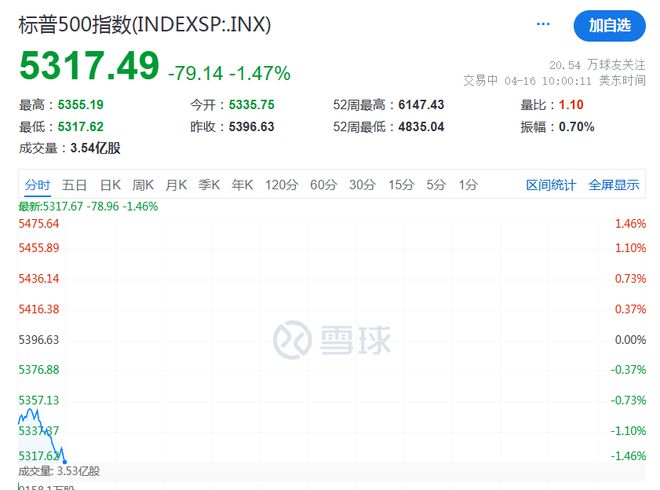The image size is (660, 490).
Task: Select the 120分 interval tab
Action: click(282, 185)
